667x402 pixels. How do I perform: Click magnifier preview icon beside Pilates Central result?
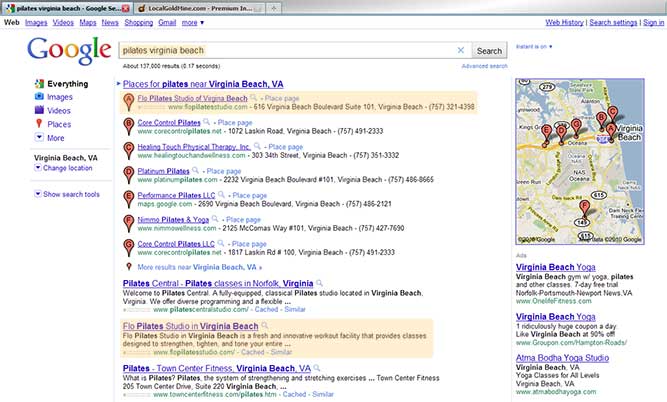point(319,283)
